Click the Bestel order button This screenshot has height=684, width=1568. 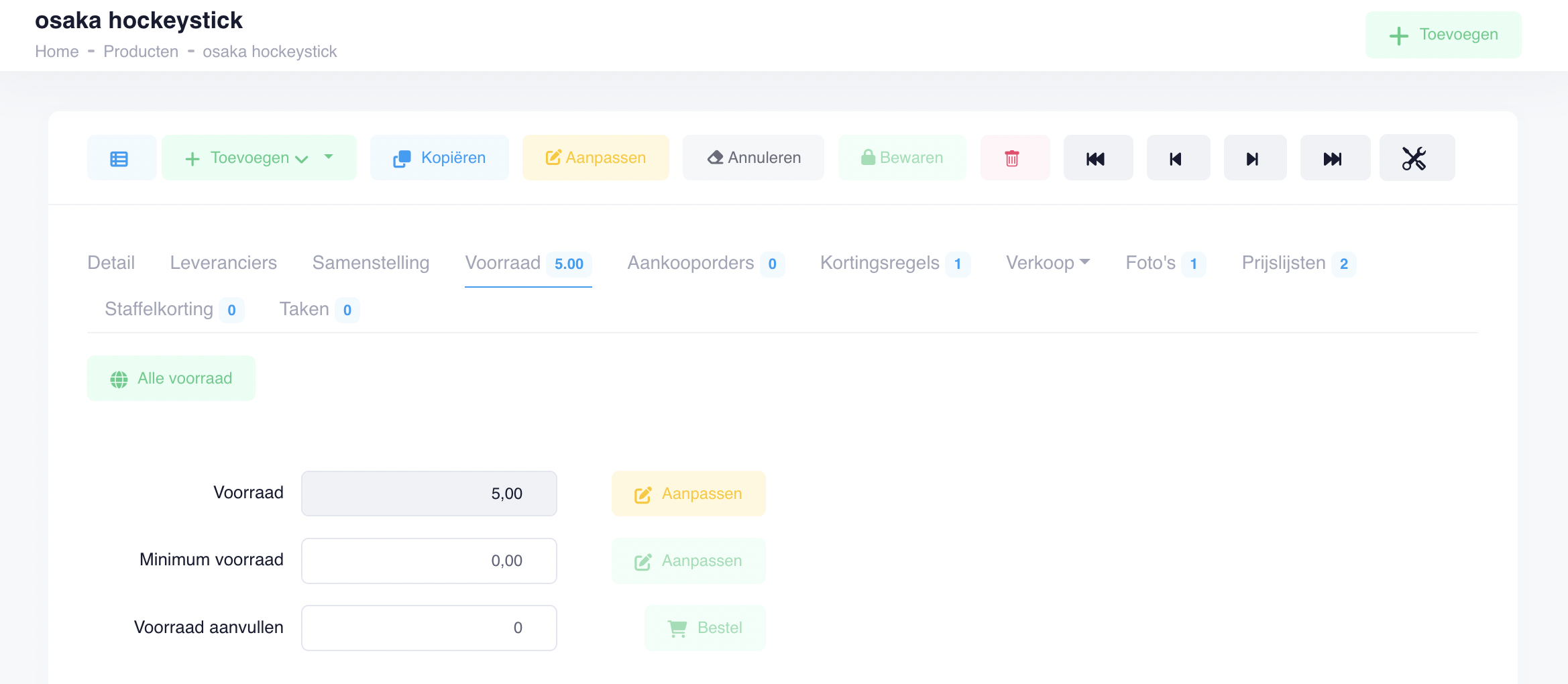705,628
